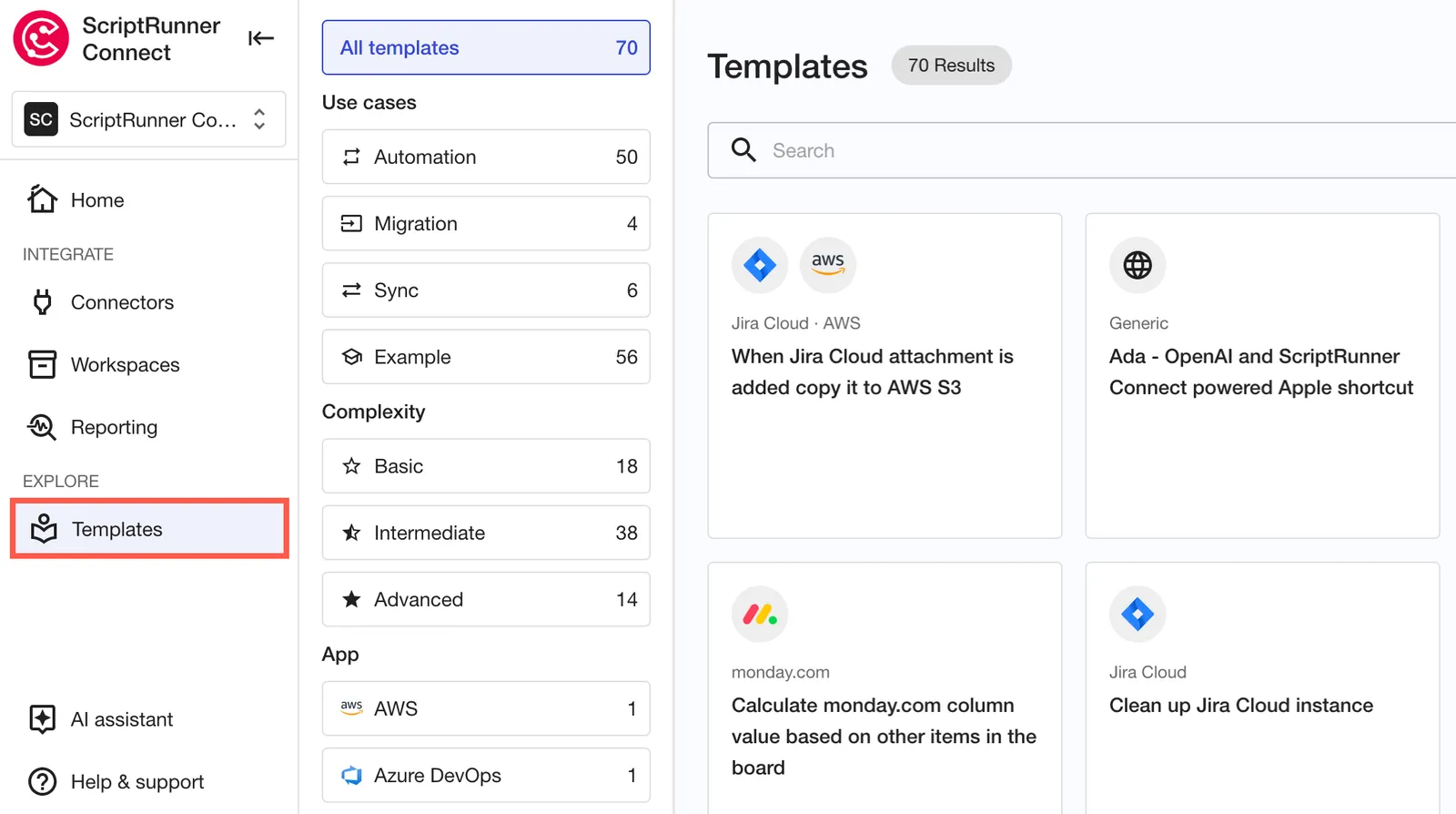1456x814 pixels.
Task: Select Templates in the sidebar
Action: pos(149,529)
